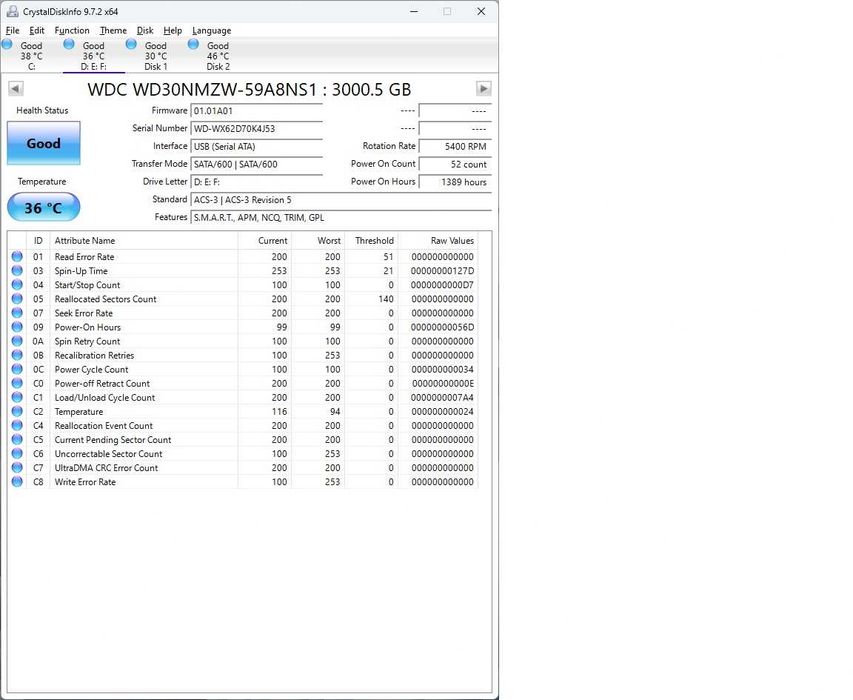The height and width of the screenshot is (700, 853).
Task: Click the Standard field ACS-3
Action: (x=341, y=200)
